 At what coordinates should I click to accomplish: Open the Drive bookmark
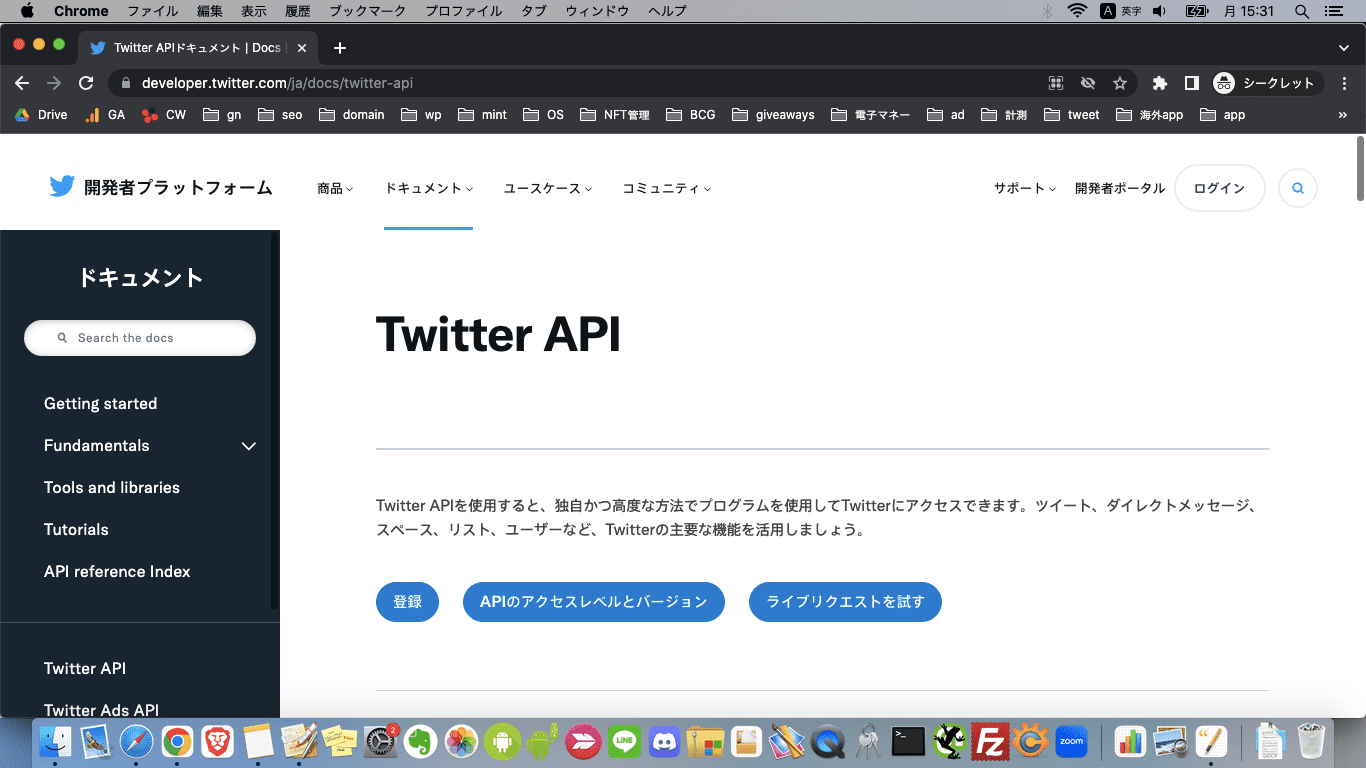click(x=41, y=115)
